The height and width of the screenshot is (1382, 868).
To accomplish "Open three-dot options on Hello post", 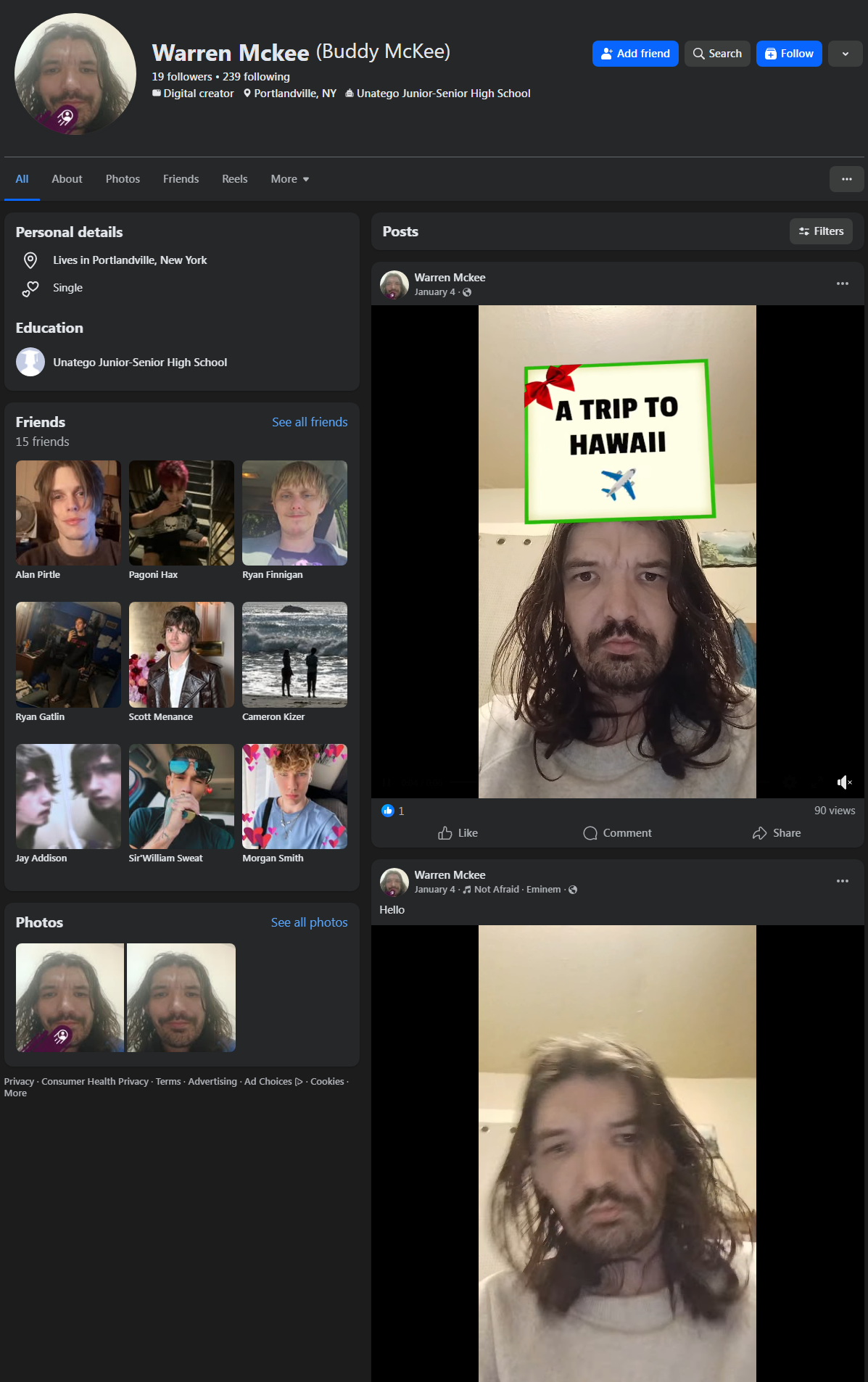I will click(x=842, y=881).
